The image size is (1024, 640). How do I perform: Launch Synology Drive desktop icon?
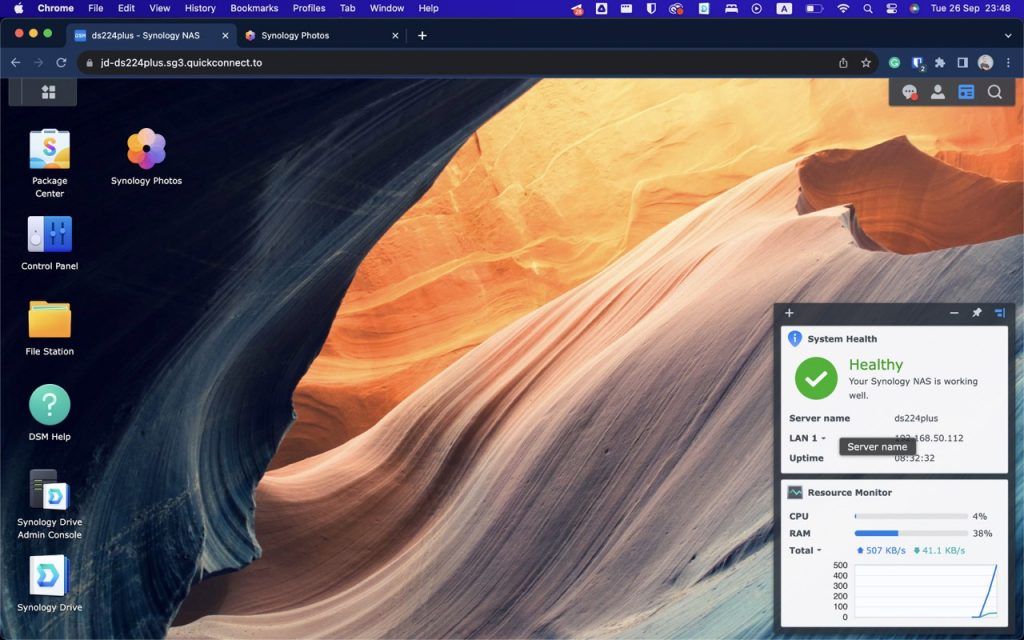point(50,575)
